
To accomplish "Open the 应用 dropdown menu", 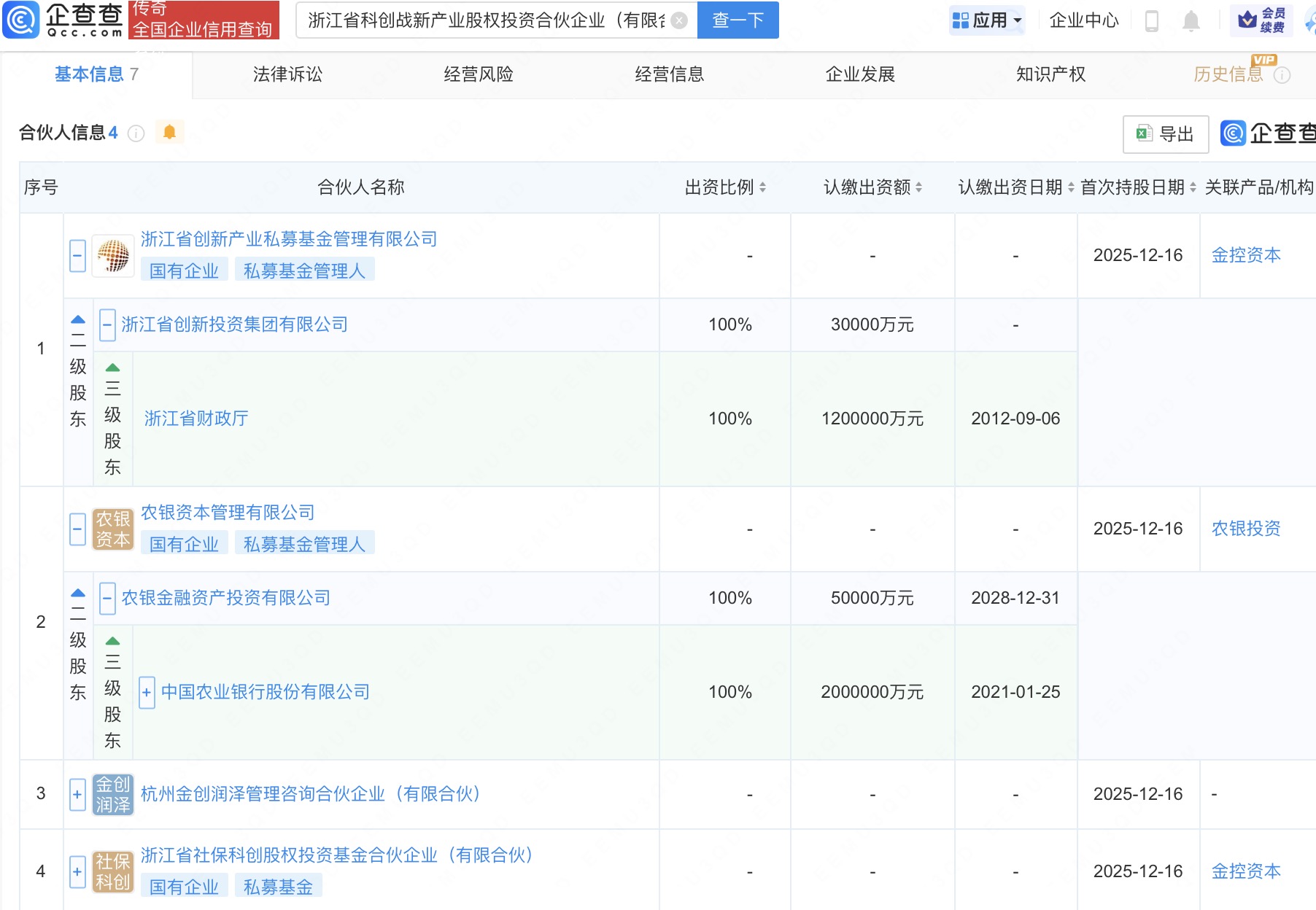I will (988, 20).
